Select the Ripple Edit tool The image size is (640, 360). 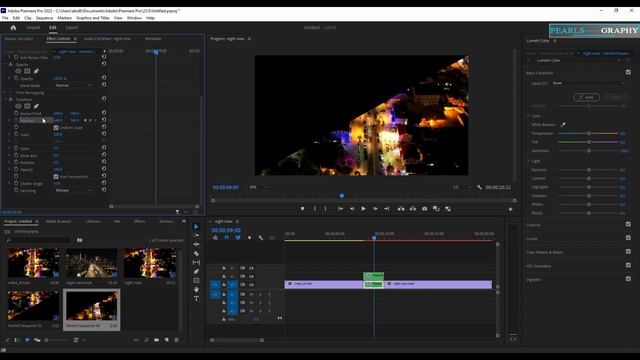point(196,244)
